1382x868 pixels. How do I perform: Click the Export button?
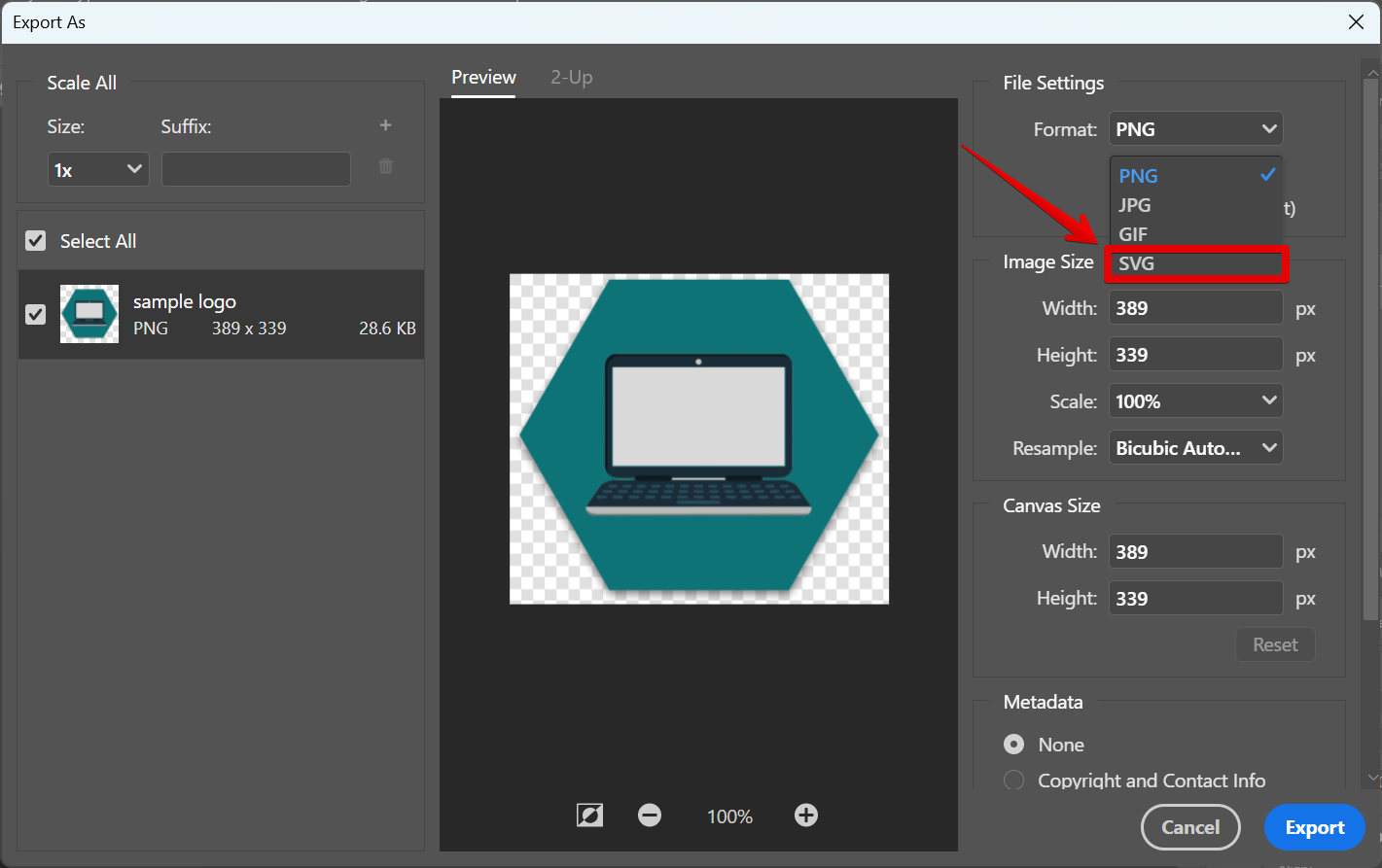[x=1315, y=827]
